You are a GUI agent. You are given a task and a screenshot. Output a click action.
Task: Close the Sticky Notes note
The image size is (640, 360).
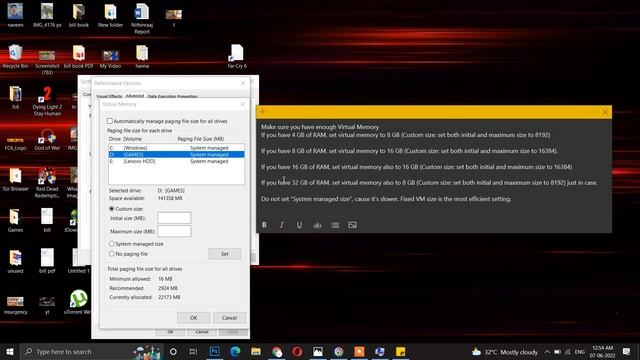pos(605,112)
